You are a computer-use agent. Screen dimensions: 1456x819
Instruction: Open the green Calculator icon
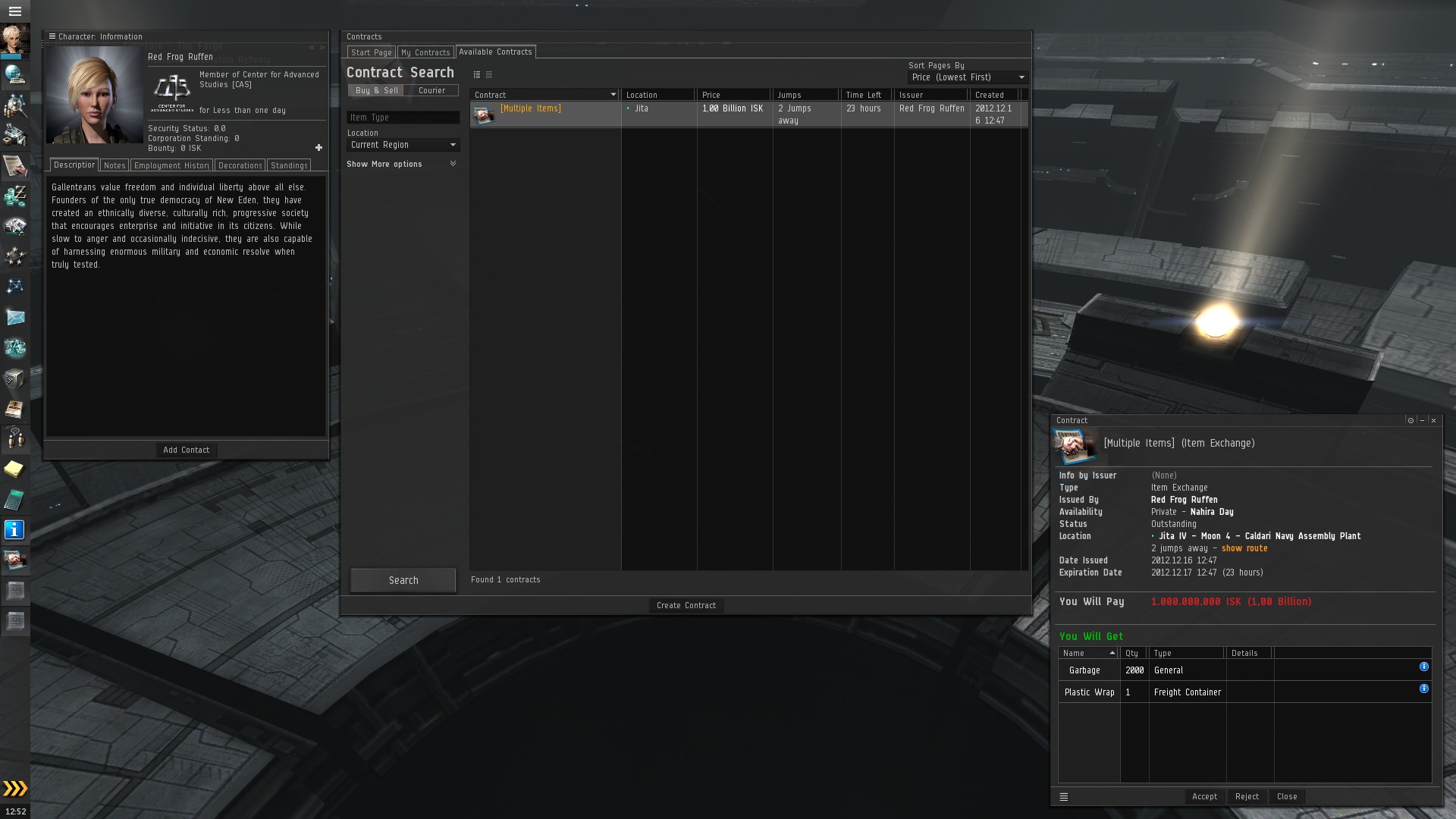click(14, 500)
